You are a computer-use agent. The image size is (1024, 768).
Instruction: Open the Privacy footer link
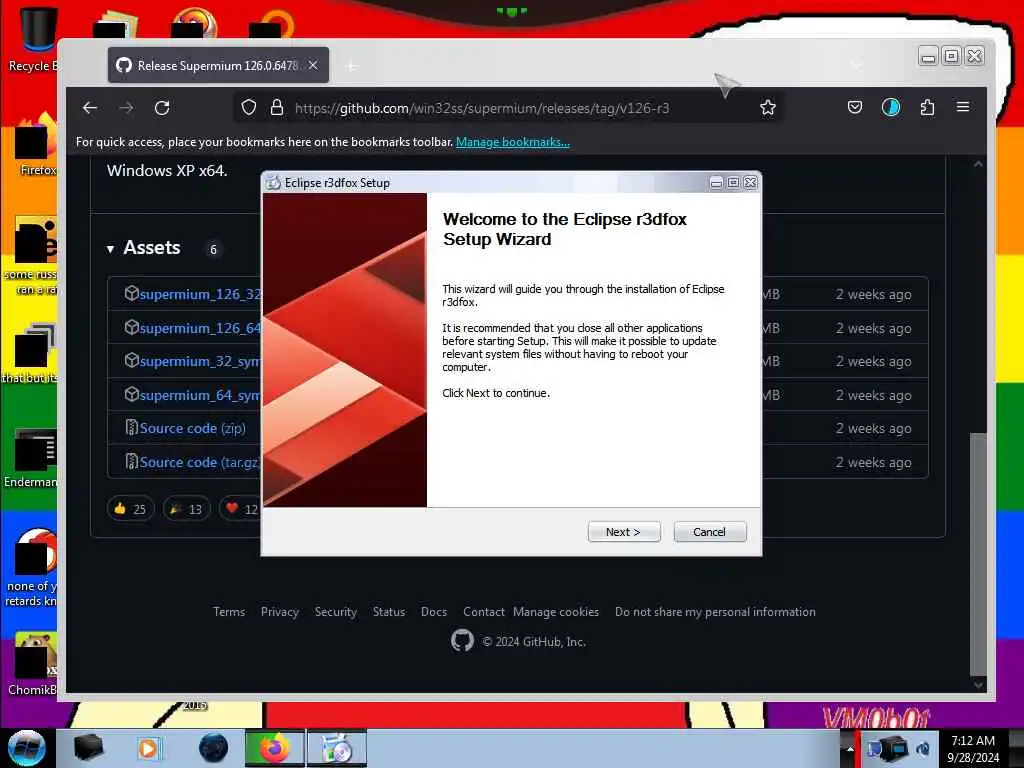tap(280, 612)
